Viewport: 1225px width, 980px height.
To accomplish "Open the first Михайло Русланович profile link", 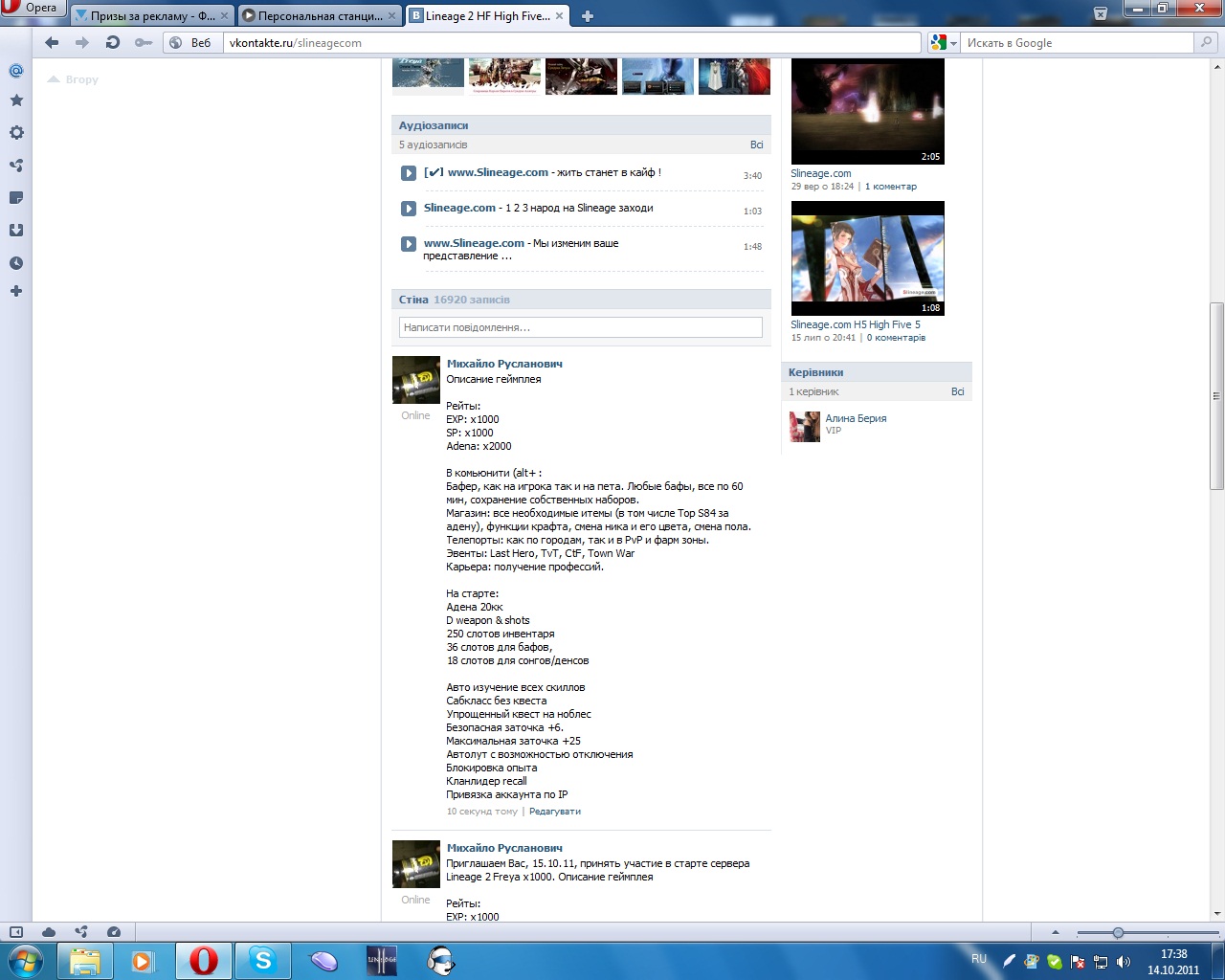I will pos(504,364).
